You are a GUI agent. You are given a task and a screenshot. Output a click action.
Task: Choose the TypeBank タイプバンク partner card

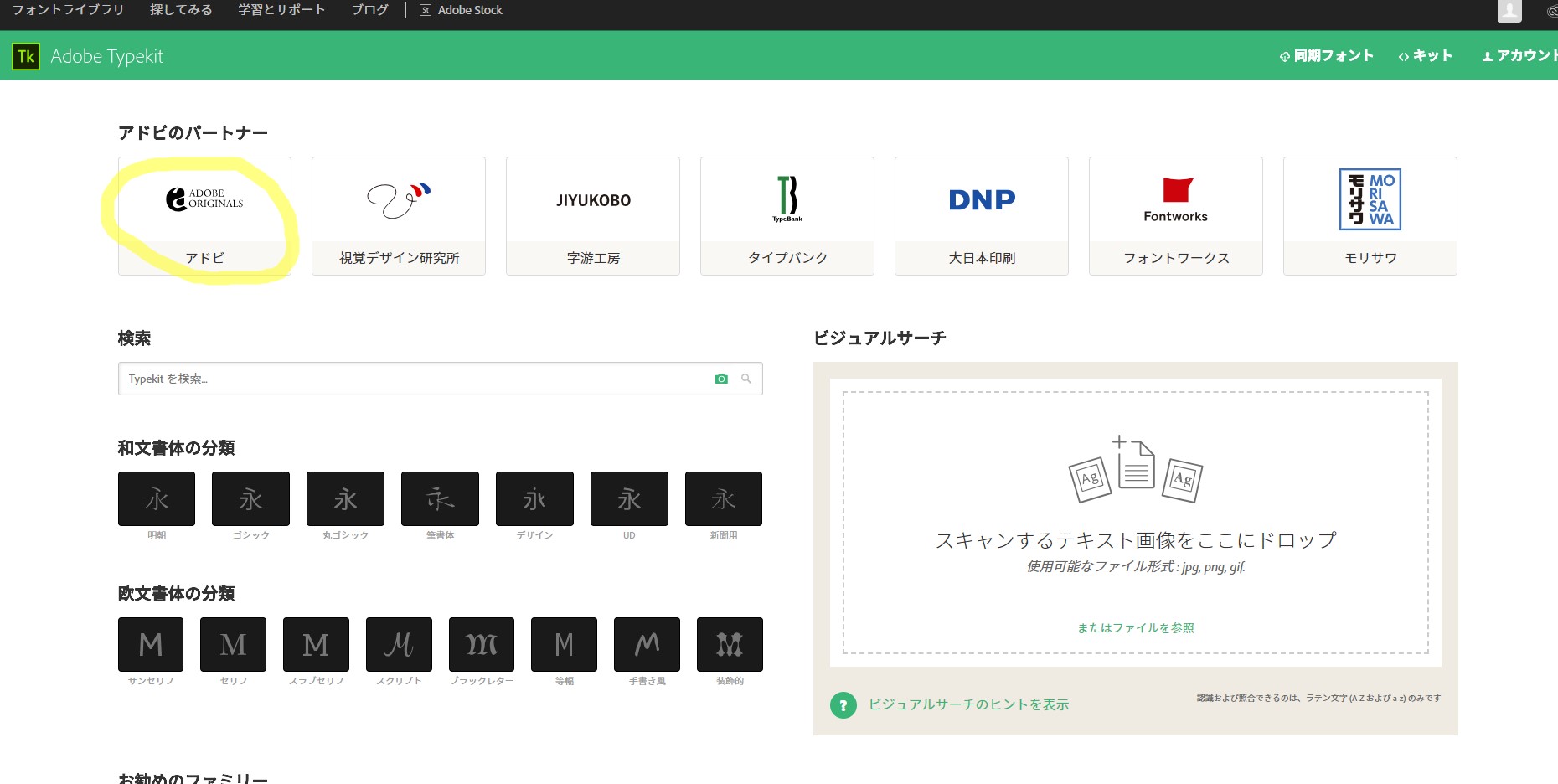[787, 216]
